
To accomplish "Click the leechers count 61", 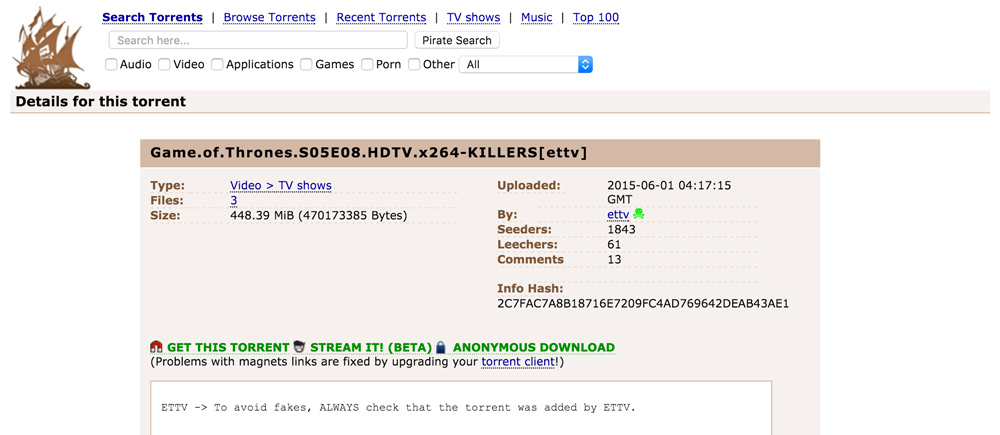I will [x=615, y=244].
